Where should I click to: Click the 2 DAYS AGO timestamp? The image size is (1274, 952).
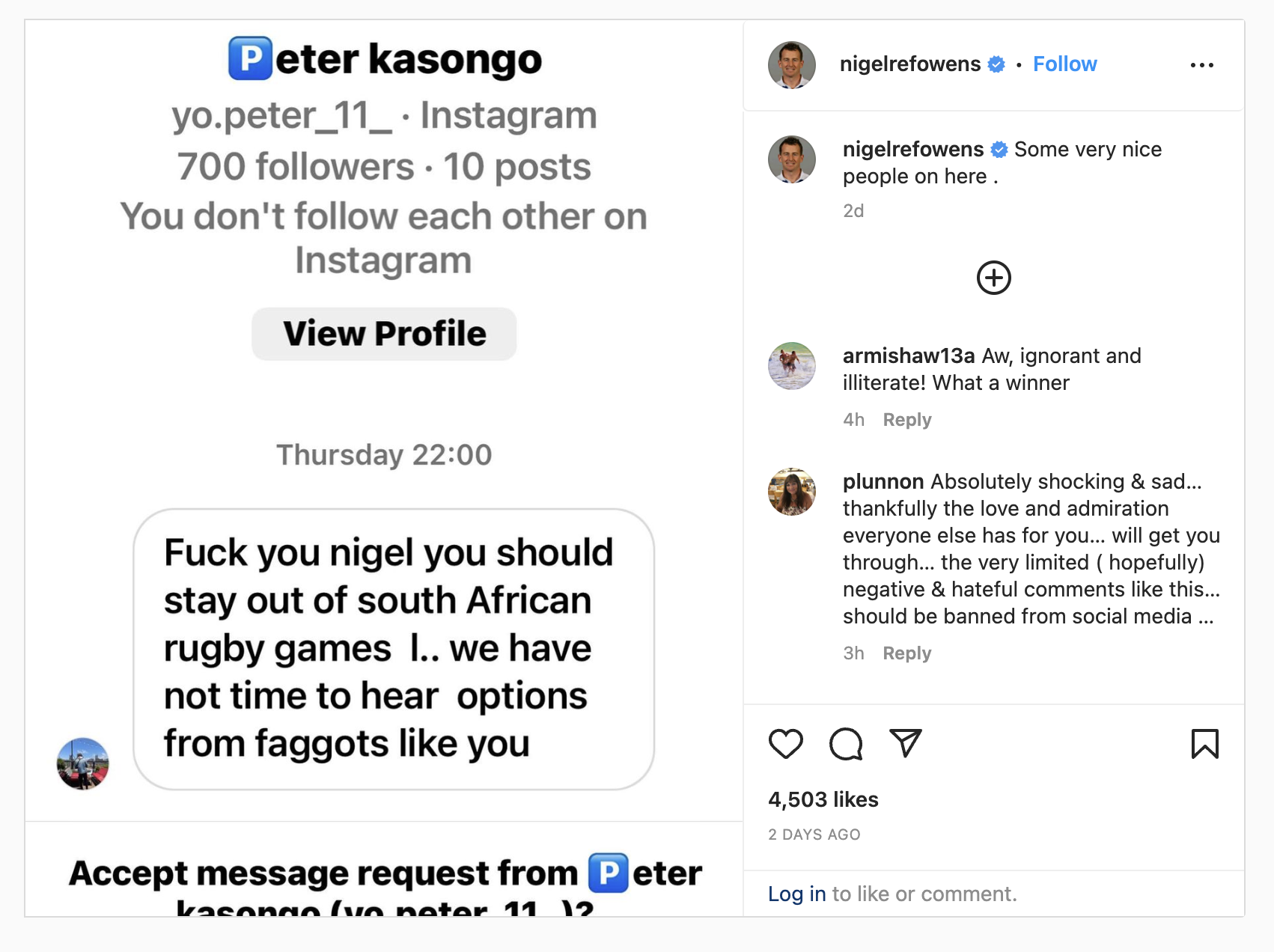814,834
